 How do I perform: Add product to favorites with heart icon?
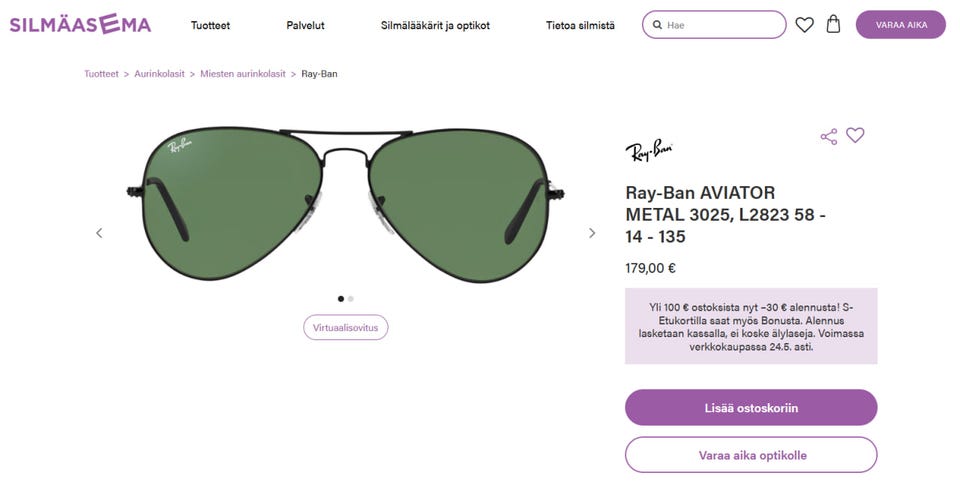pyautogui.click(x=855, y=135)
